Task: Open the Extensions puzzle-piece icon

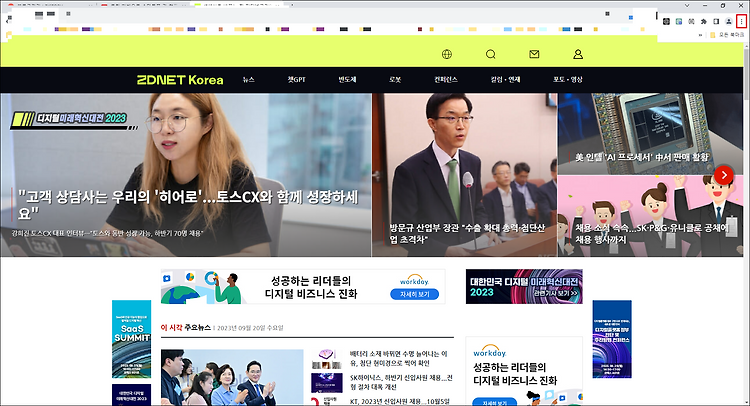Action: 704,22
